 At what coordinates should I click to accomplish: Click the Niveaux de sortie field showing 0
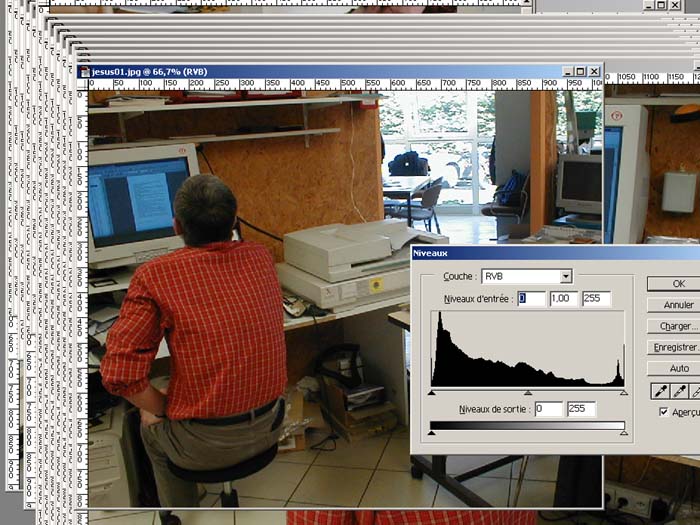click(x=549, y=409)
